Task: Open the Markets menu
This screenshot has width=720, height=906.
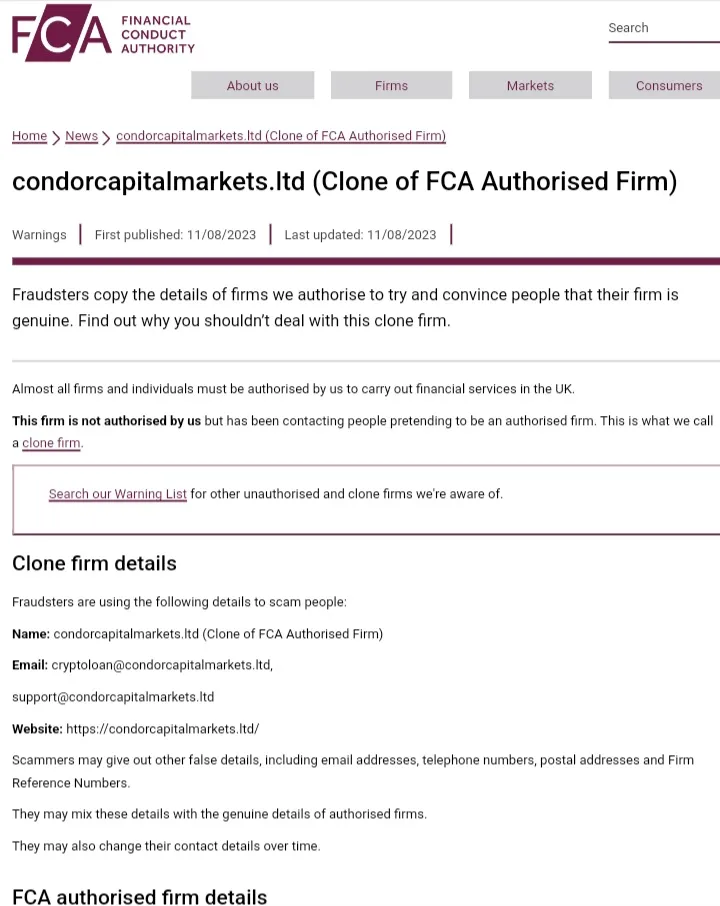Action: point(530,86)
